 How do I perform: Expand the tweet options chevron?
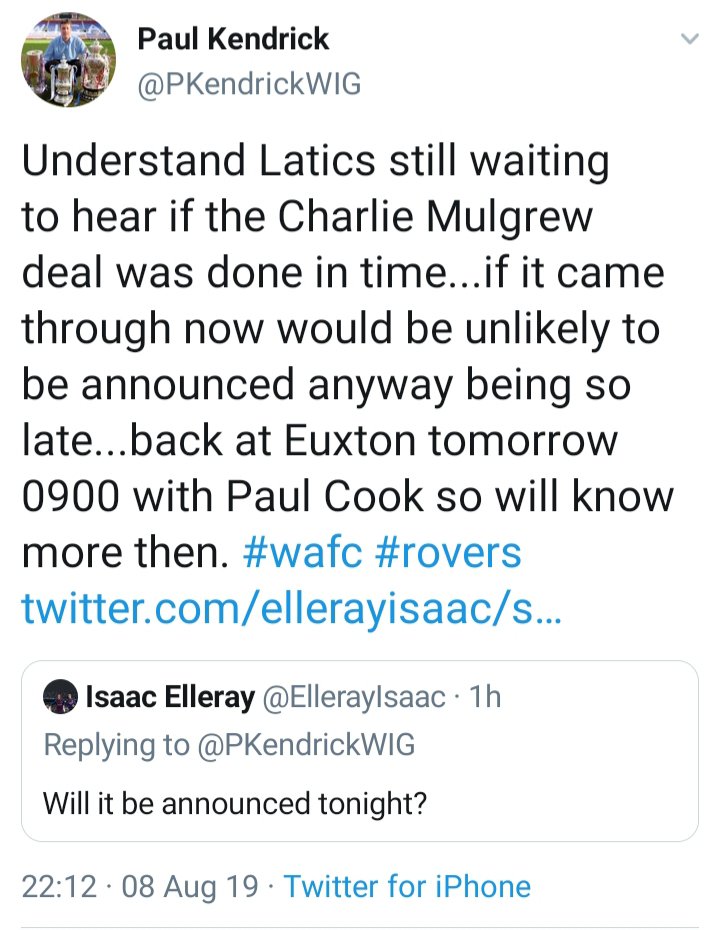[690, 40]
